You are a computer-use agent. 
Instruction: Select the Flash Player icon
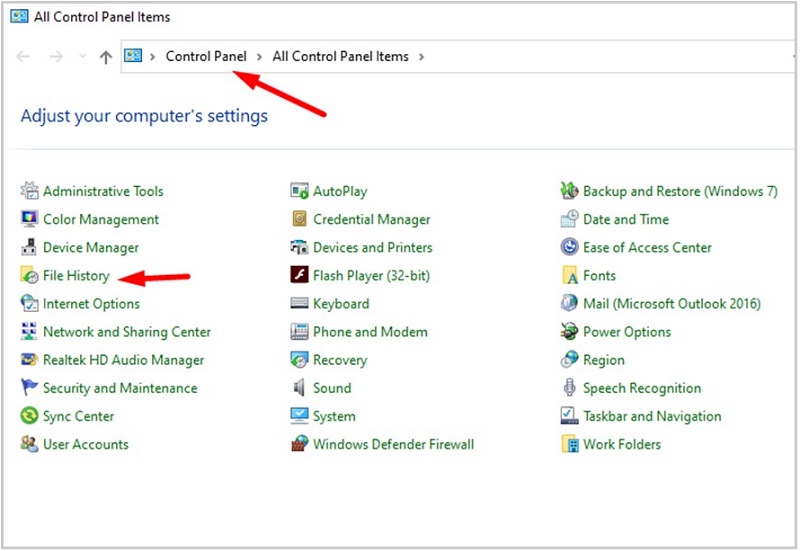click(299, 276)
